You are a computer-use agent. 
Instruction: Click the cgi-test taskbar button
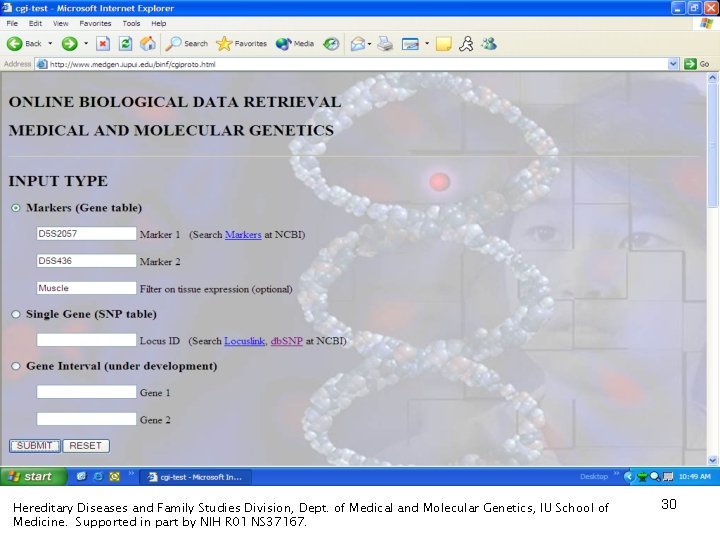tap(195, 477)
